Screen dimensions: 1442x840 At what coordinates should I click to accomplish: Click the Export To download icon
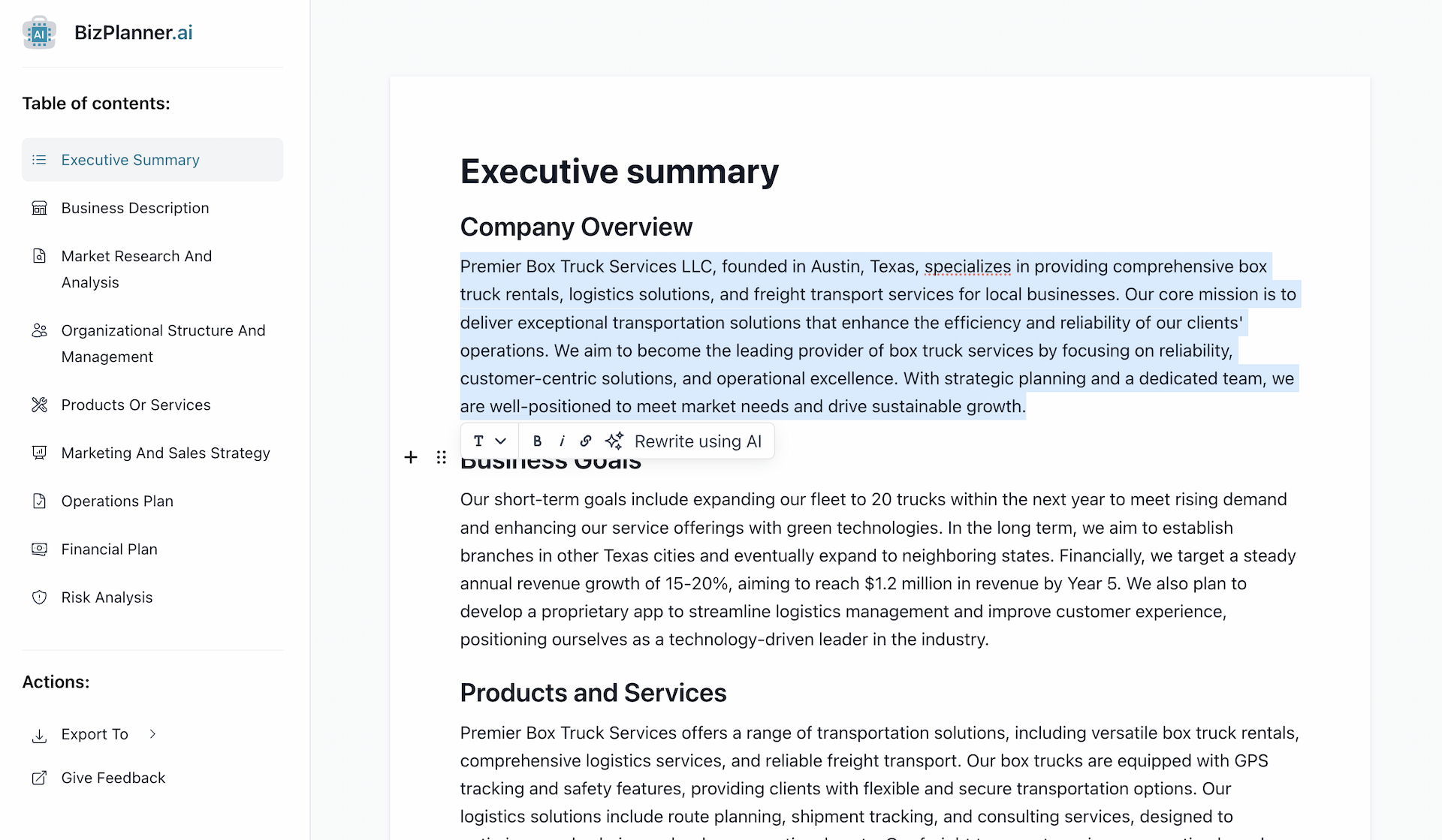click(x=40, y=735)
